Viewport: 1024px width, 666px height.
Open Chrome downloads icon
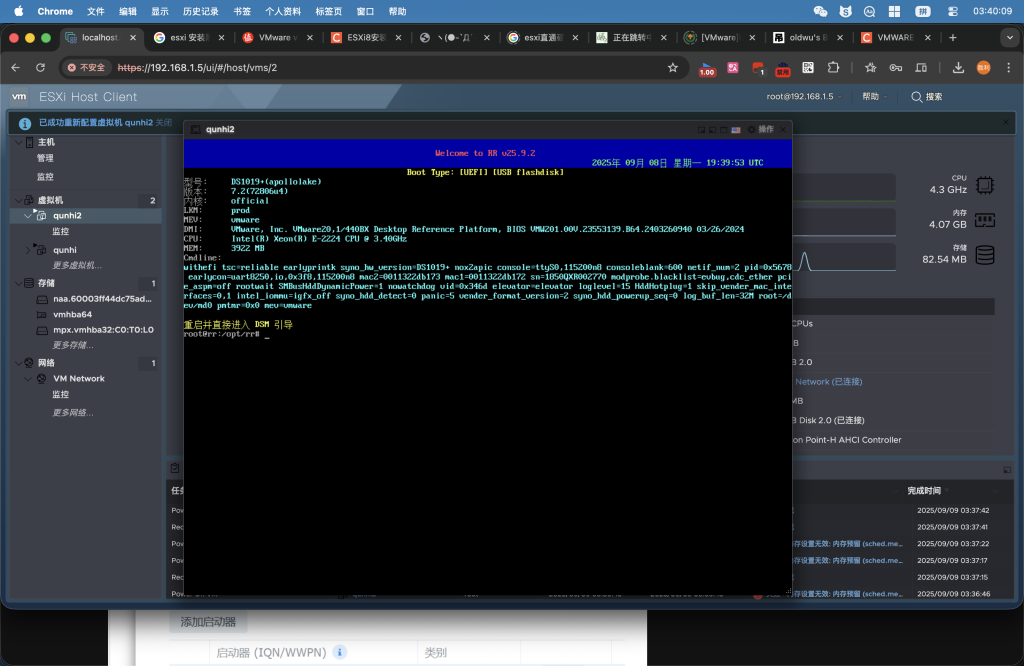(x=958, y=68)
